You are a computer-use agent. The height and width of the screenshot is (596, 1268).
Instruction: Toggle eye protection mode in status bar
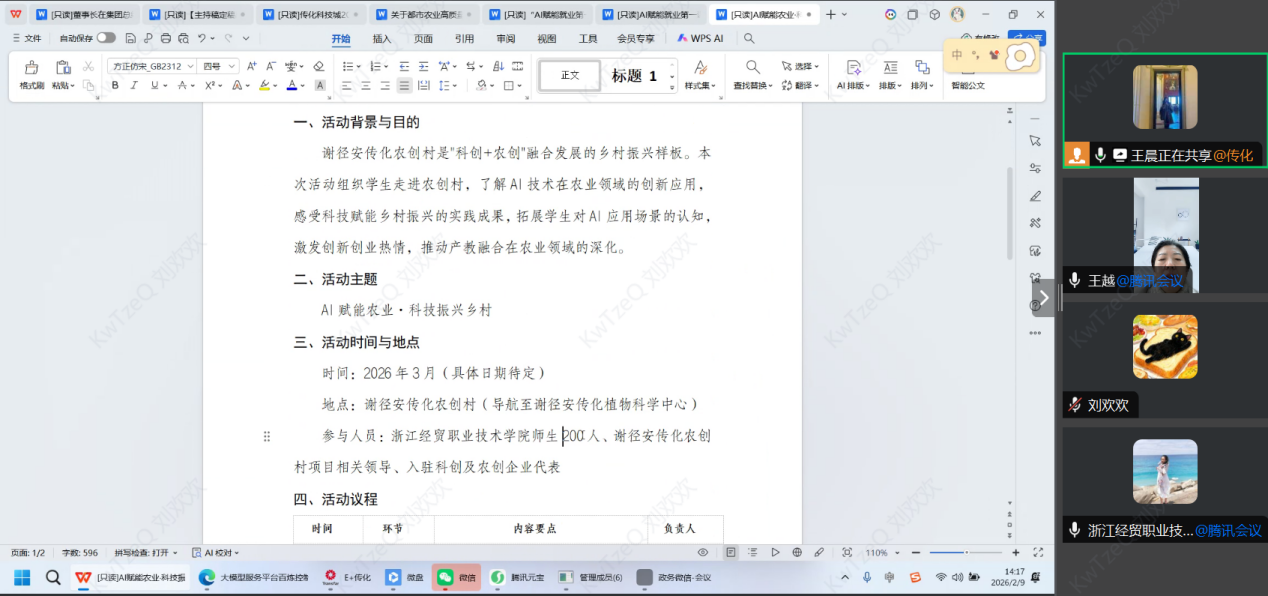tap(703, 552)
